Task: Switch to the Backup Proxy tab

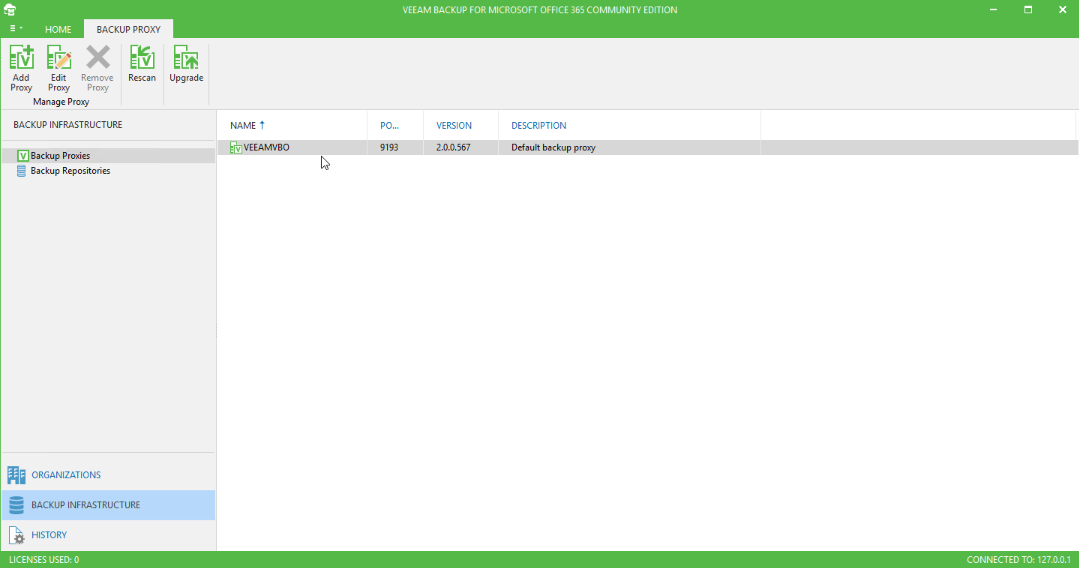Action: pos(128,30)
